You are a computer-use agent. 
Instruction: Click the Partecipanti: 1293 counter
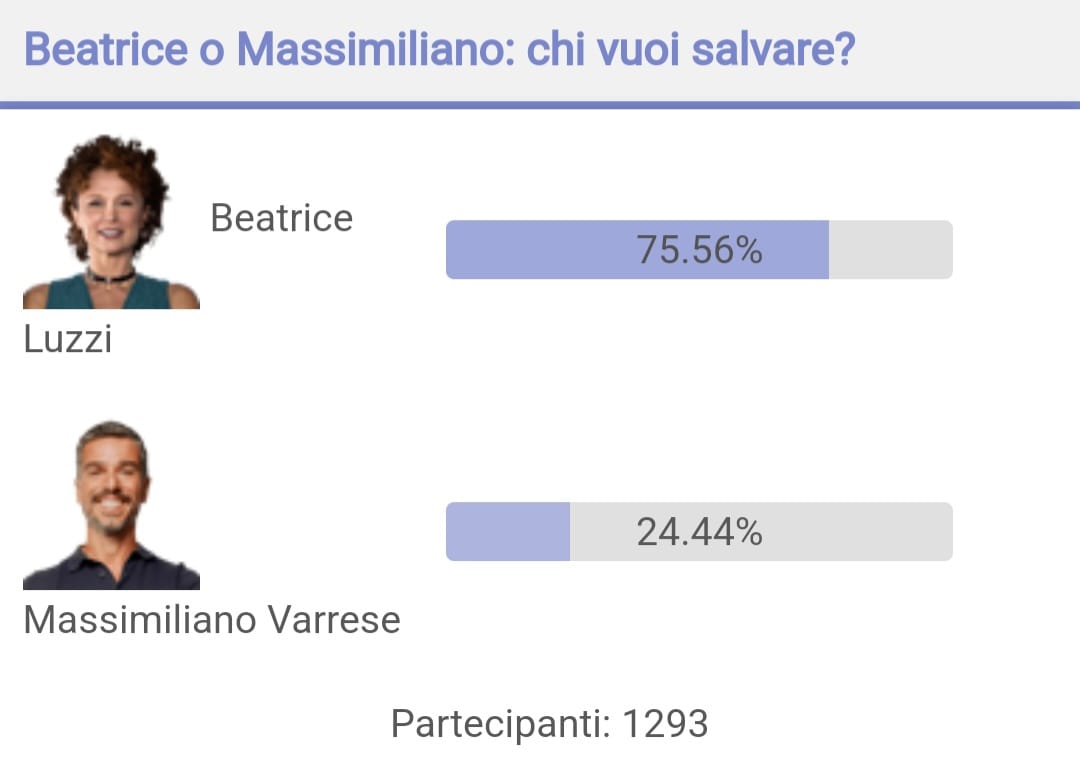click(x=550, y=724)
